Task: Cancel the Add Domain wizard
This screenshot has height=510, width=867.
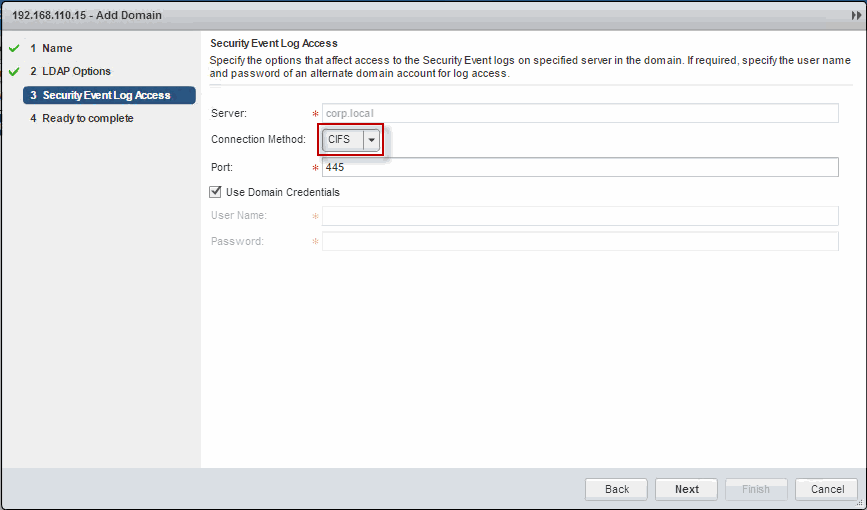Action: [827, 489]
